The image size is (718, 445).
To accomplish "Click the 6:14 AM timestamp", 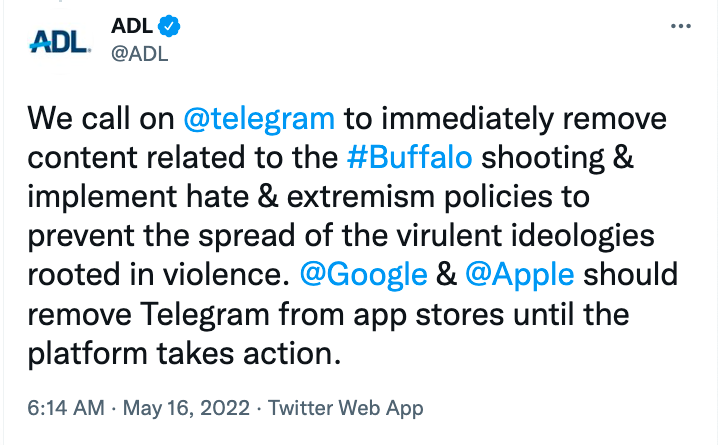I will [x=66, y=408].
